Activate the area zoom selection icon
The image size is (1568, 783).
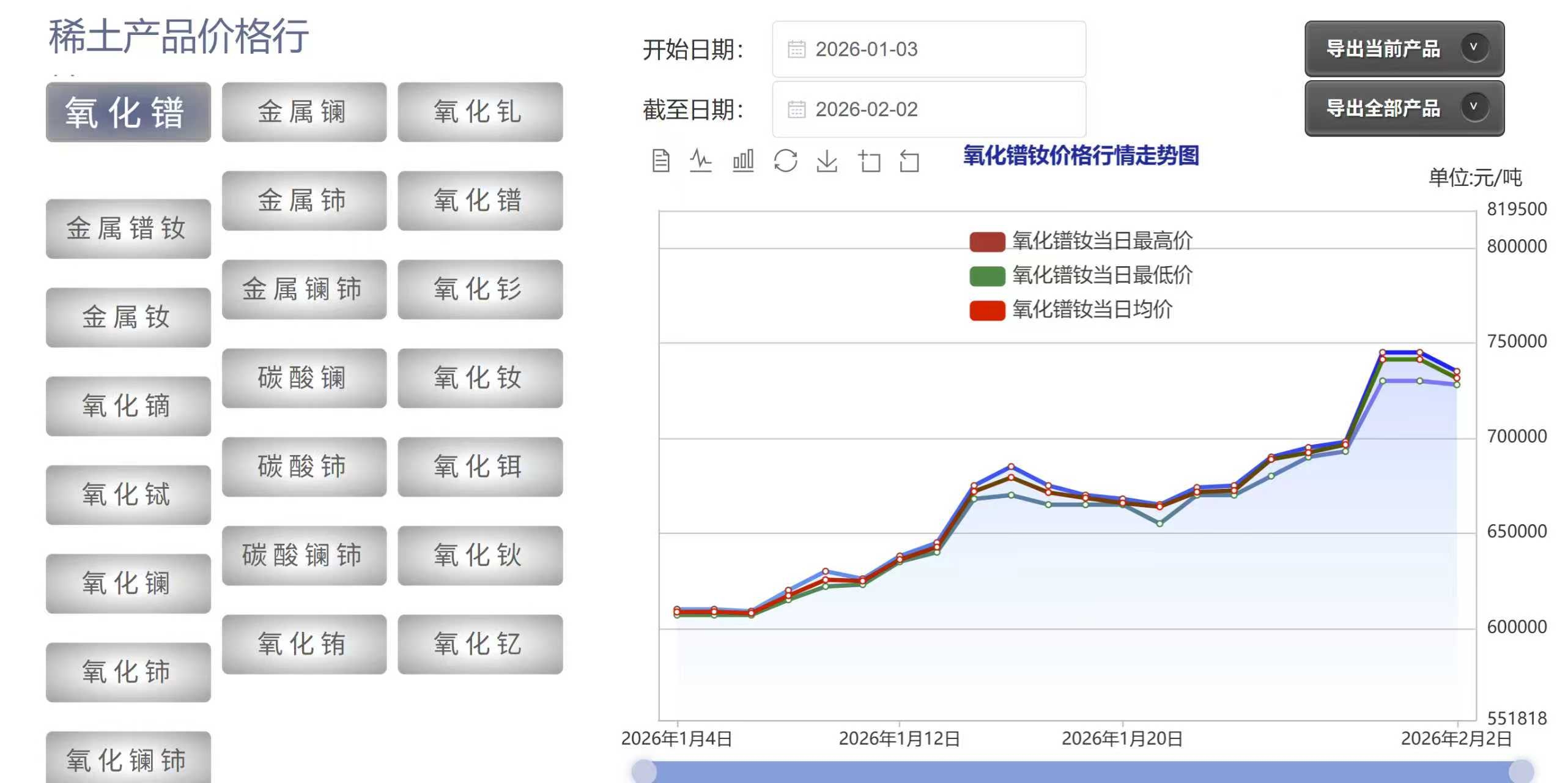point(869,161)
